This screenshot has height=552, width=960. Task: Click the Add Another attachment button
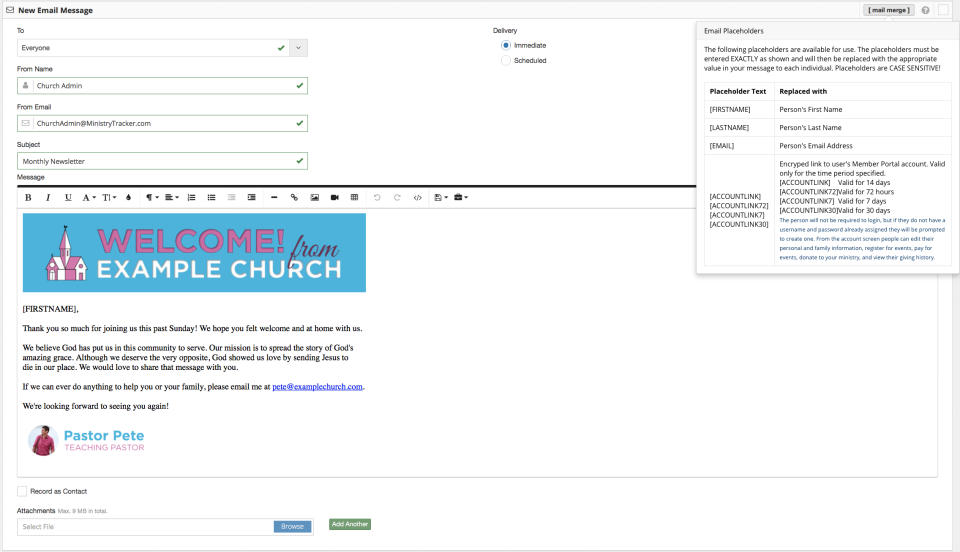(x=350, y=524)
